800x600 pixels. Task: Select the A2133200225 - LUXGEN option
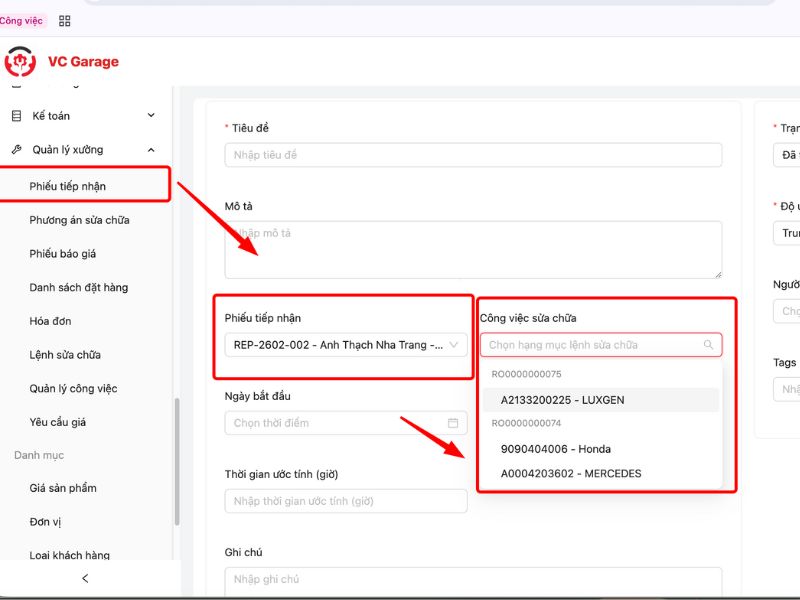point(562,400)
